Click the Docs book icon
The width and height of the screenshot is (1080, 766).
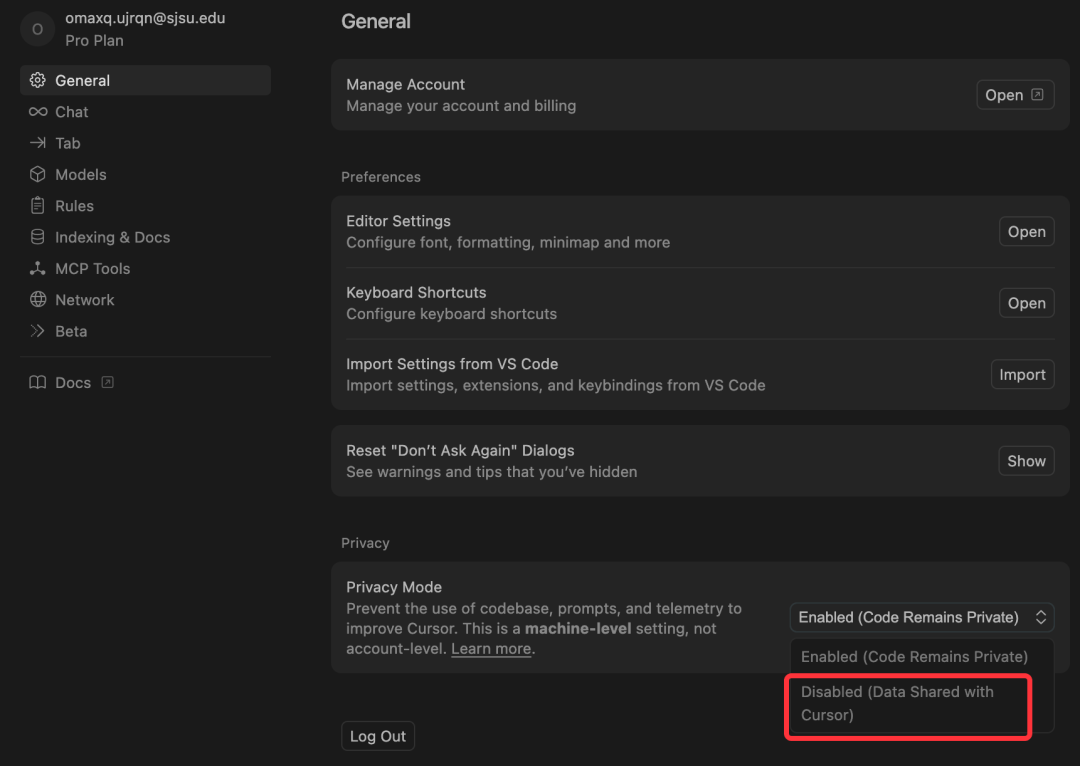pyautogui.click(x=38, y=383)
